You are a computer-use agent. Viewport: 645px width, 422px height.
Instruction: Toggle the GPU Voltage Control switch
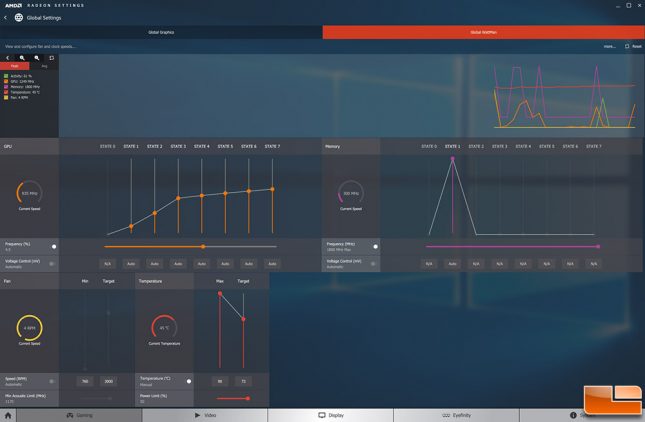pos(52,264)
